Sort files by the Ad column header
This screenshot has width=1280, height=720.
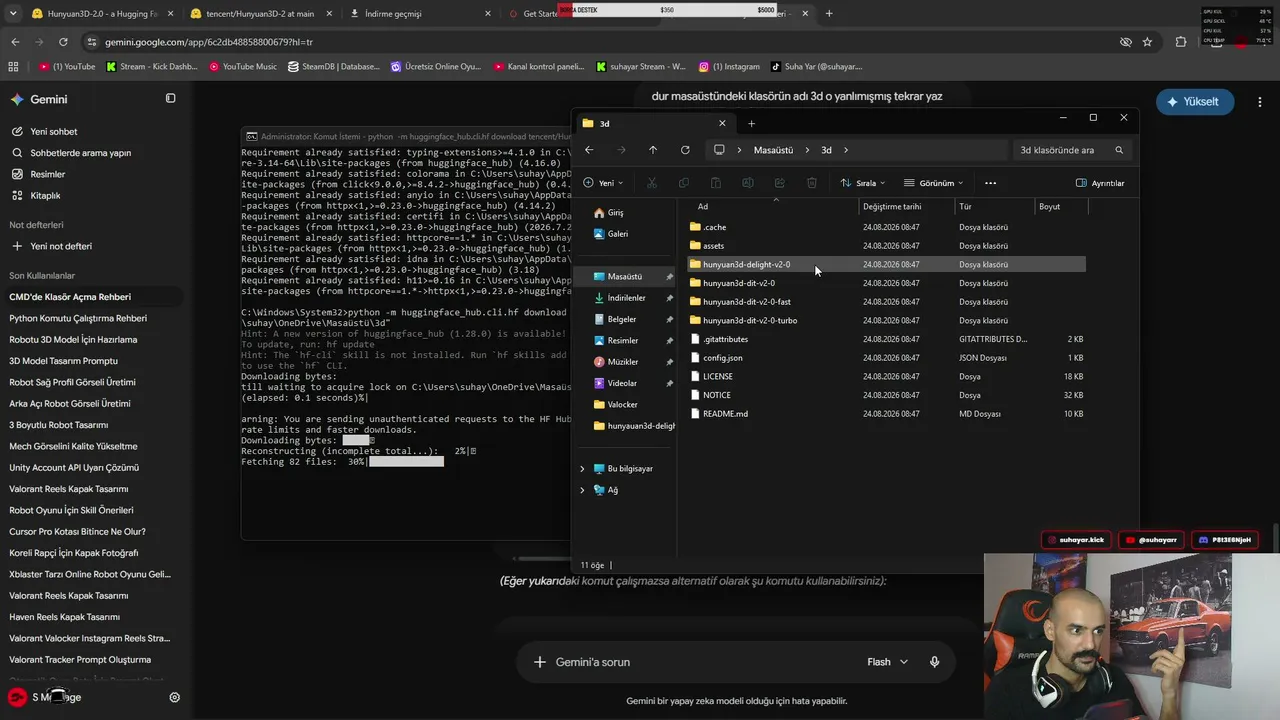coord(703,206)
